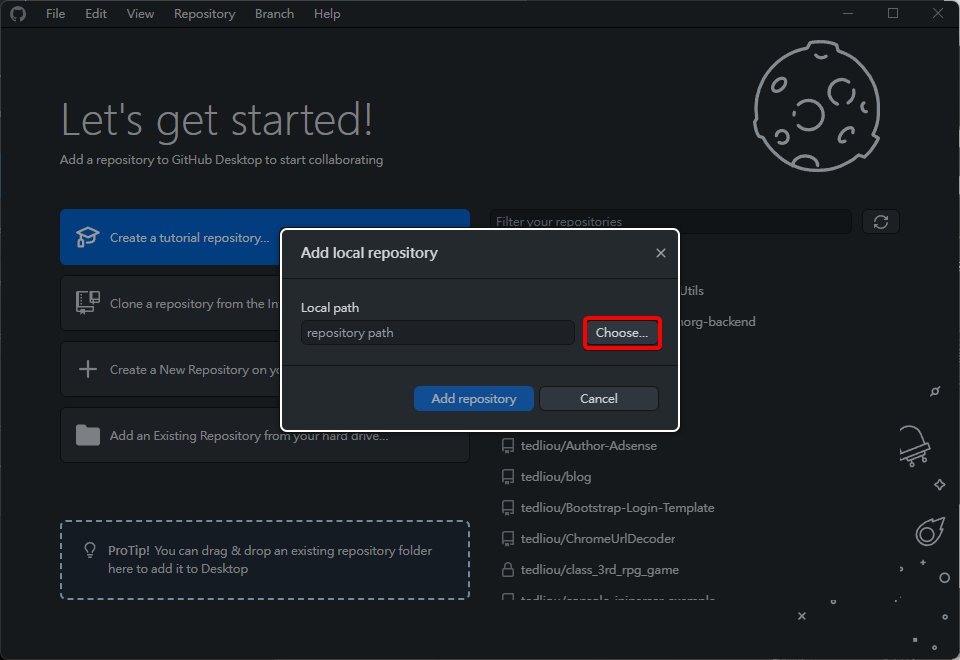This screenshot has width=960, height=660.
Task: Click the clone repository icon
Action: click(88, 302)
